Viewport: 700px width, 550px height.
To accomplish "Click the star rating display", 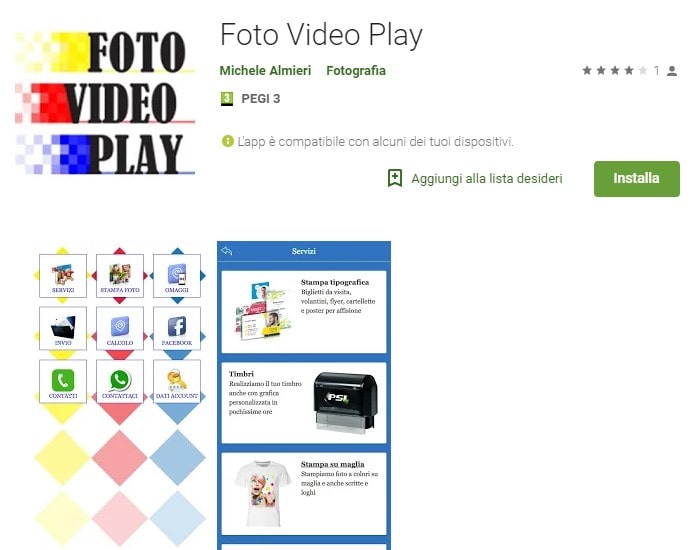I will [x=614, y=71].
